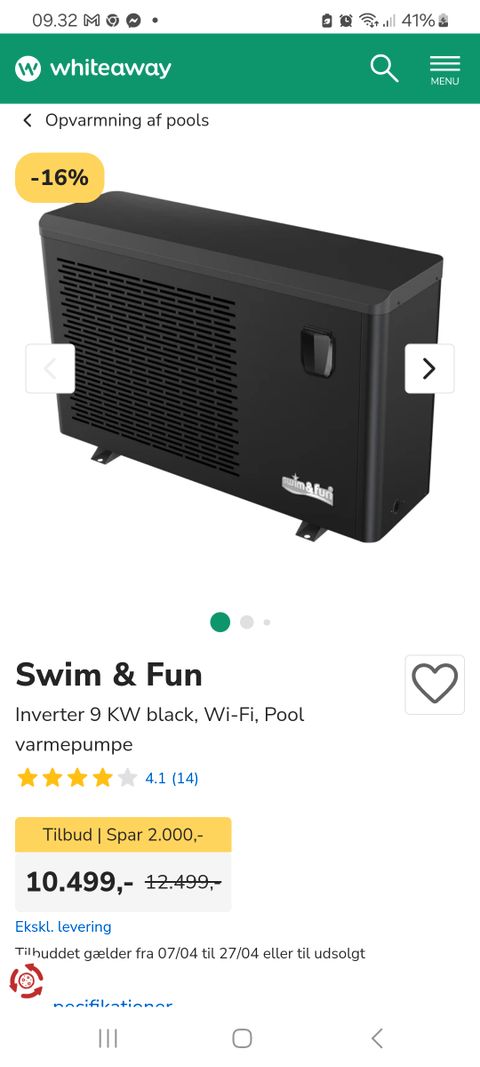Add product to wishlist heart

435,685
